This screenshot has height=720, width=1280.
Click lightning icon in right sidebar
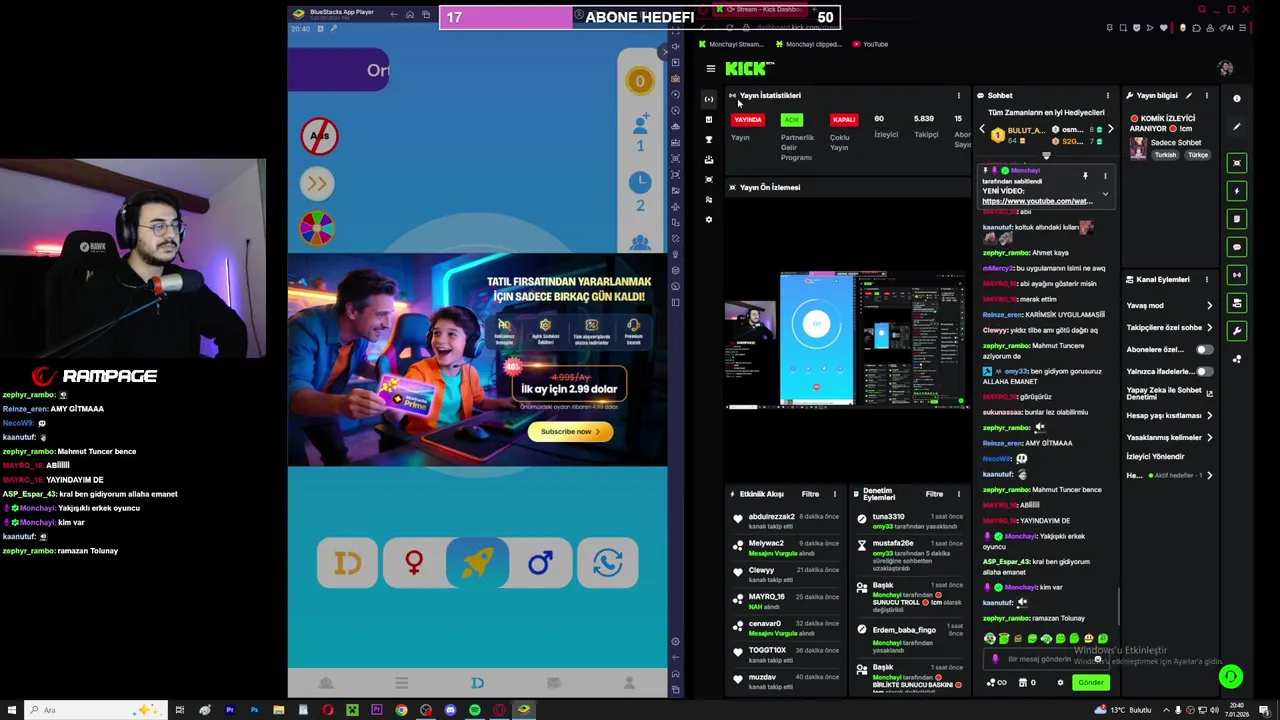coord(1237,191)
